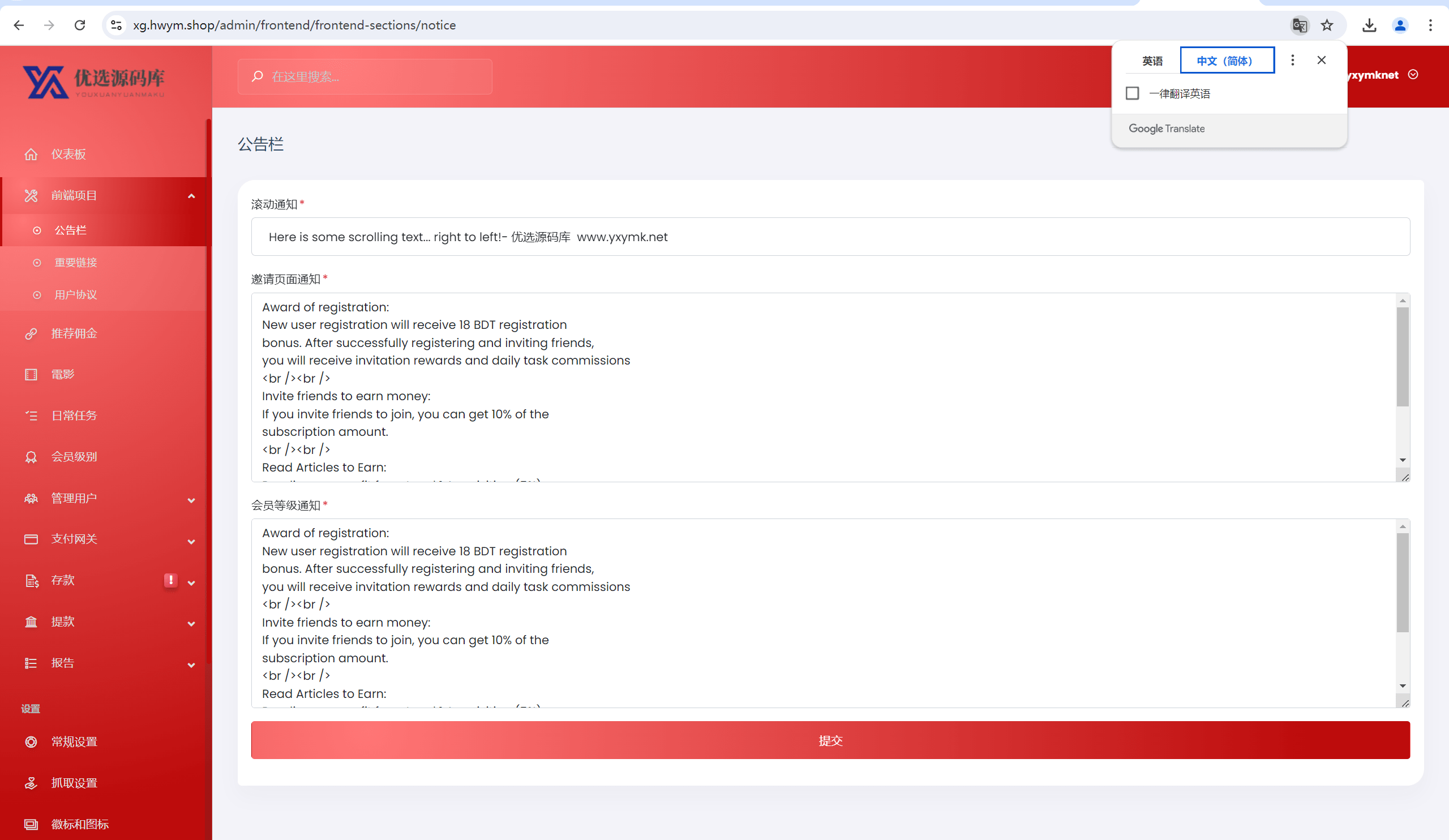
Task: Open the 仪表板 dashboard home icon
Action: tap(31, 154)
